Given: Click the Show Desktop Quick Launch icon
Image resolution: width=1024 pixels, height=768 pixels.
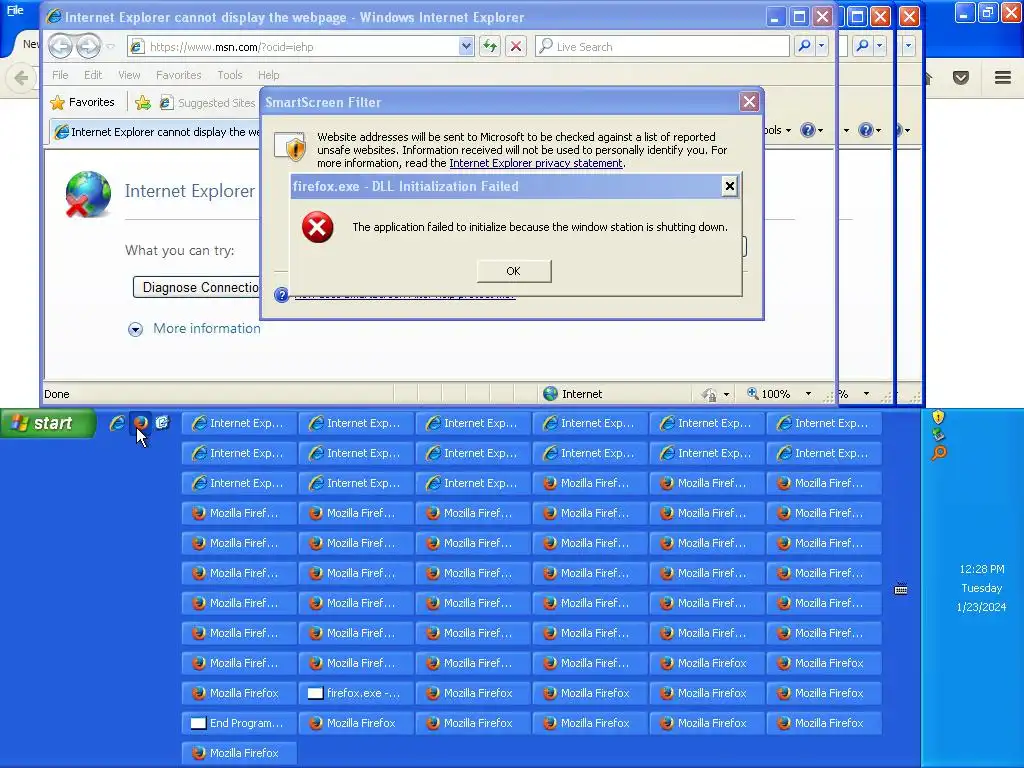Looking at the screenshot, I should point(163,423).
